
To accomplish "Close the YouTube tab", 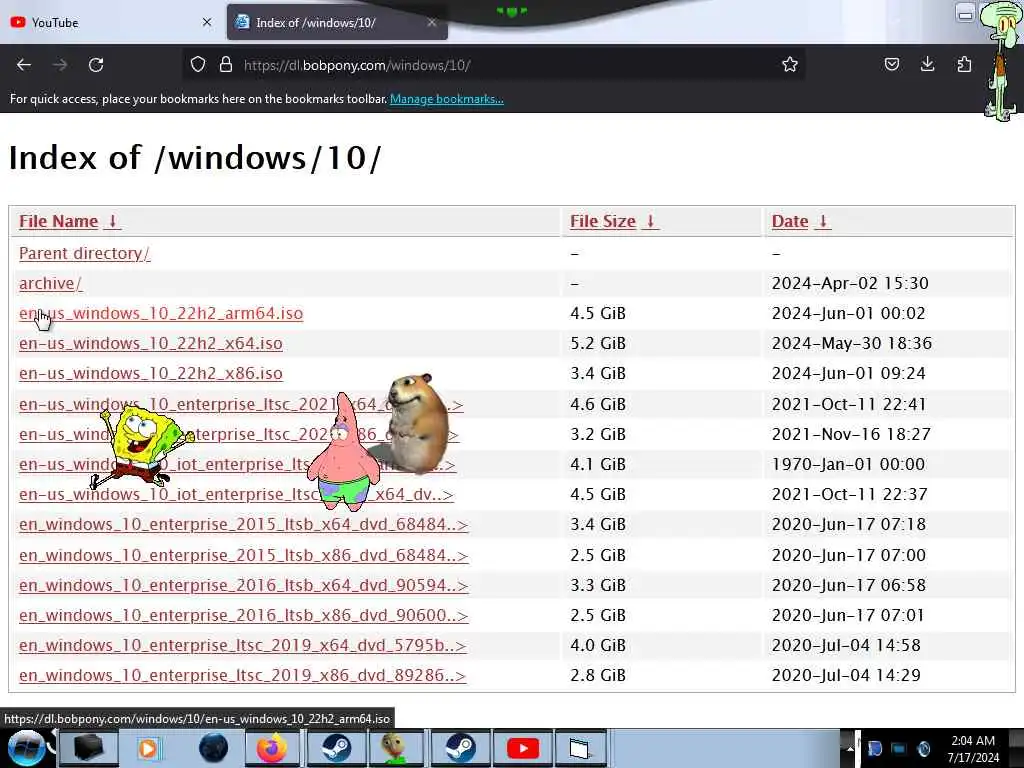I will pos(207,22).
